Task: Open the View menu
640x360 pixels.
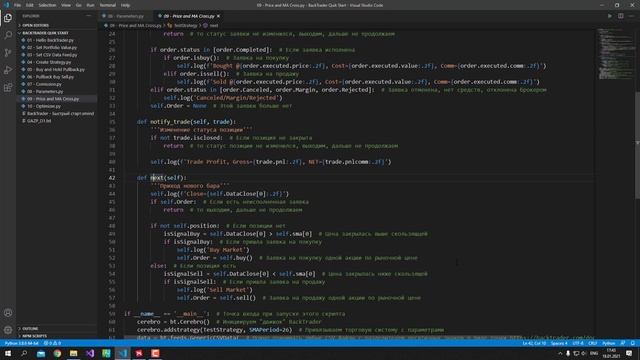Action: 66,5
